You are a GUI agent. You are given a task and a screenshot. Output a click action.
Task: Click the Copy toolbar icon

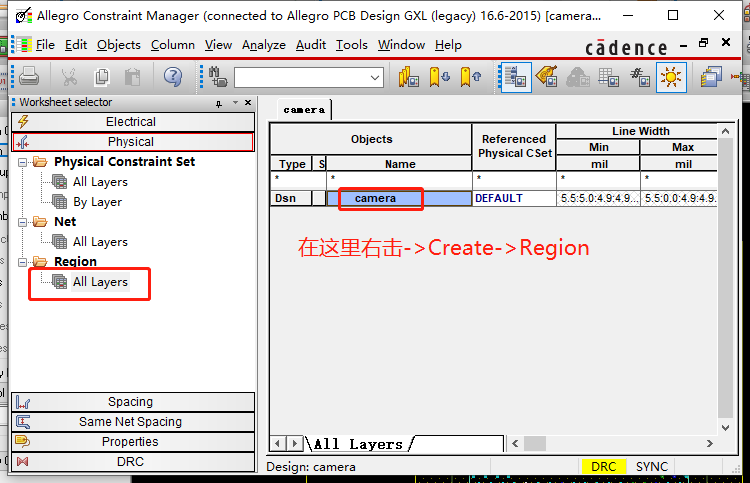101,77
